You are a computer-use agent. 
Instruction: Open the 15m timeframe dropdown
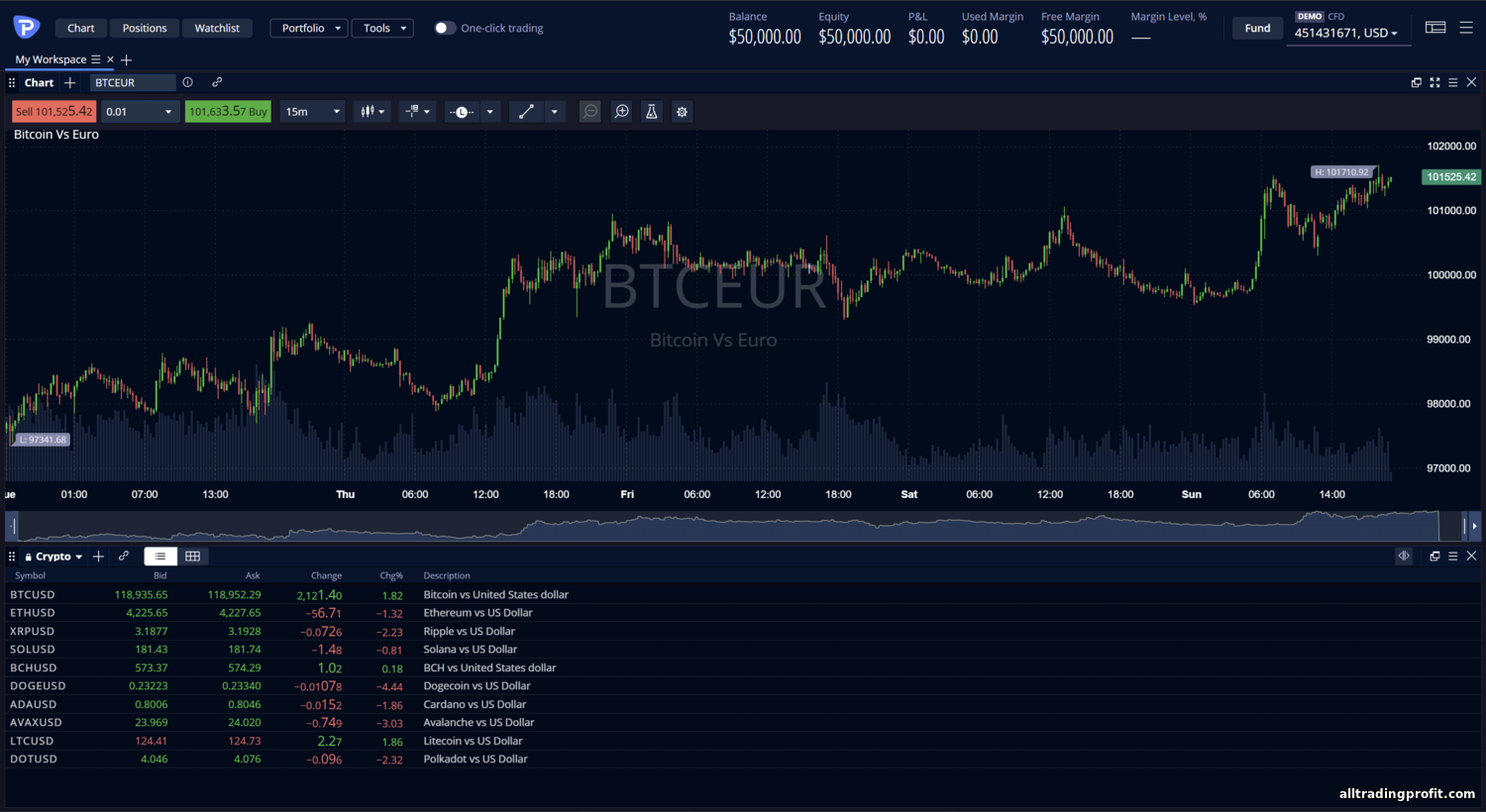tap(312, 112)
